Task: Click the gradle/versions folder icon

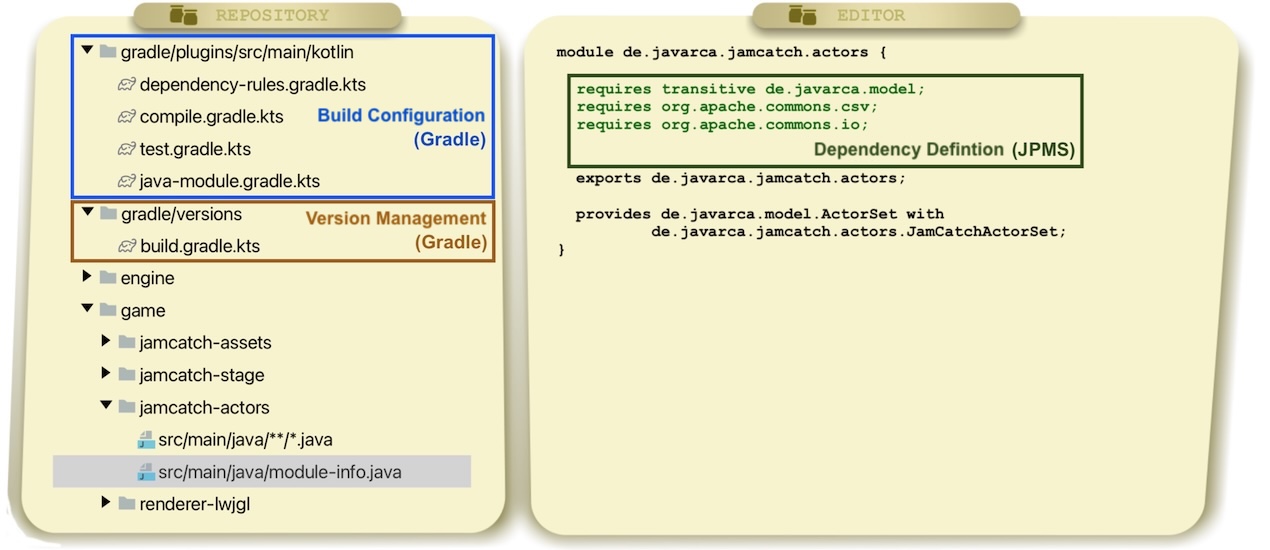Action: (x=108, y=214)
